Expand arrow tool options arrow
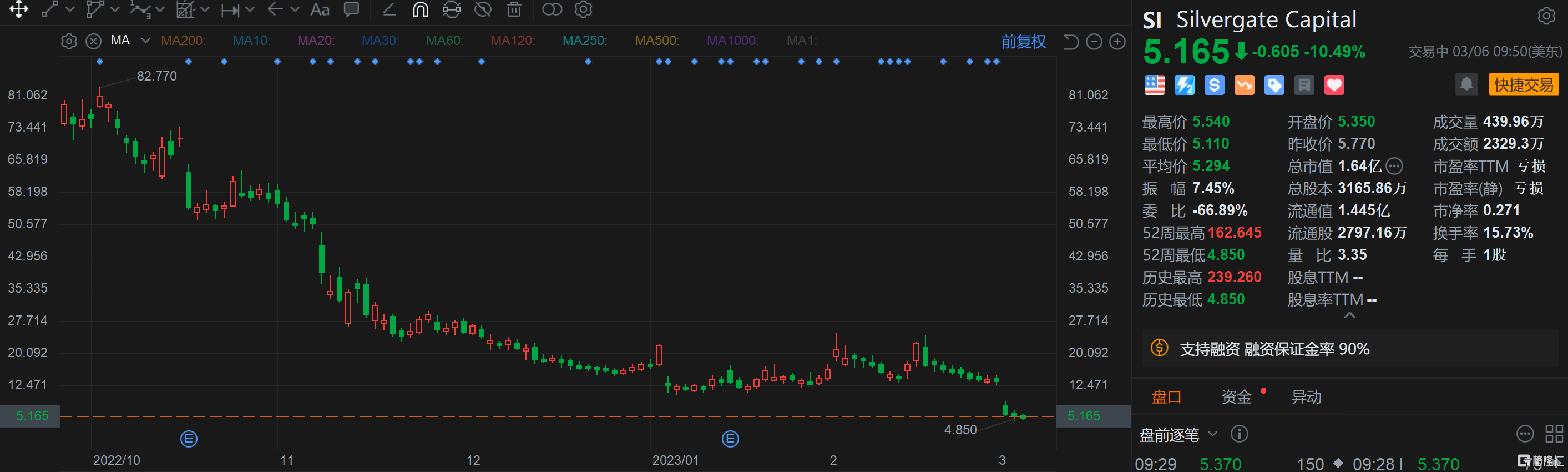Screen dimensions: 1568x472 coord(295,10)
